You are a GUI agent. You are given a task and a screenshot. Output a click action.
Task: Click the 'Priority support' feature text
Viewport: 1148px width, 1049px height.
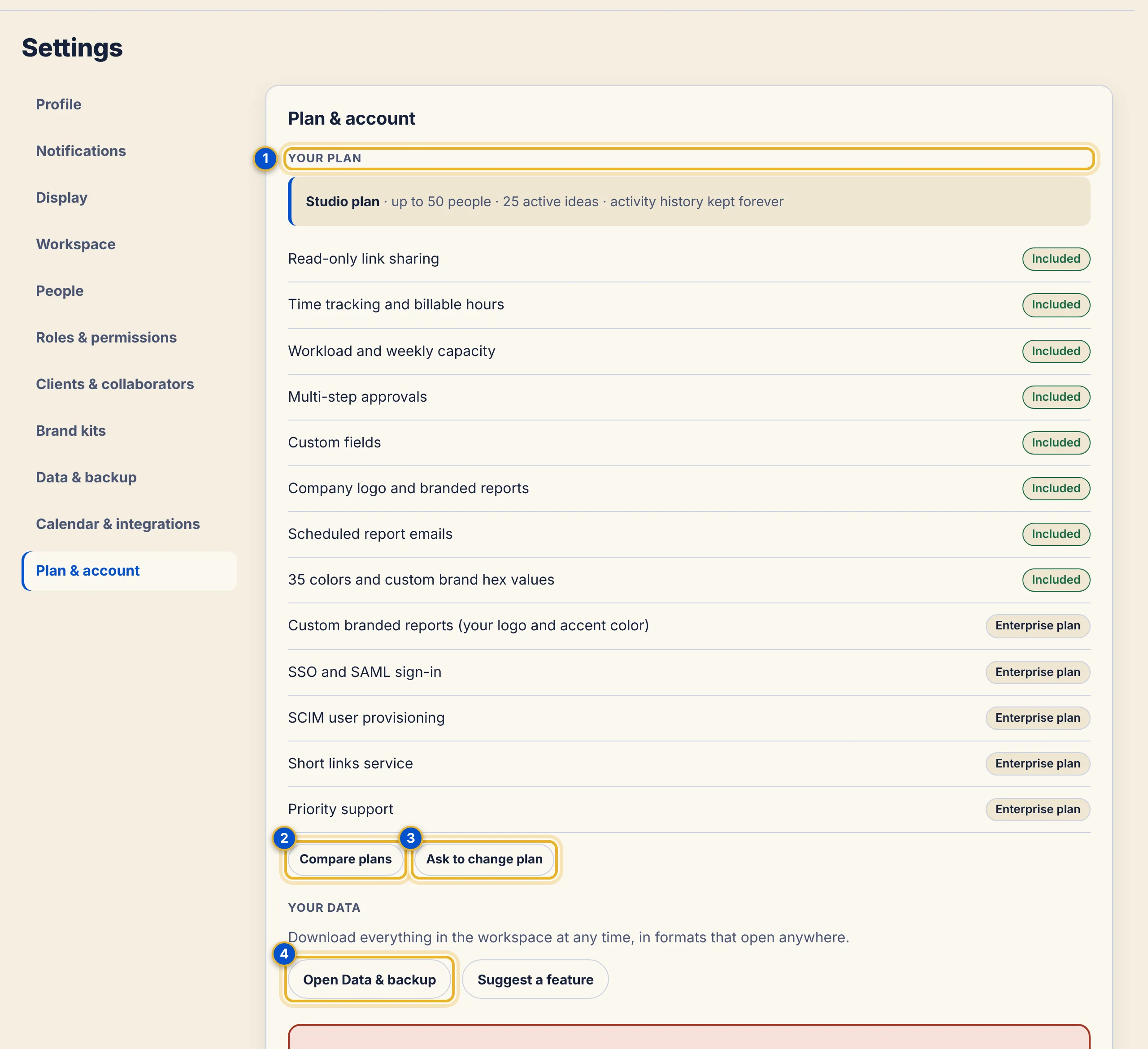click(x=340, y=809)
